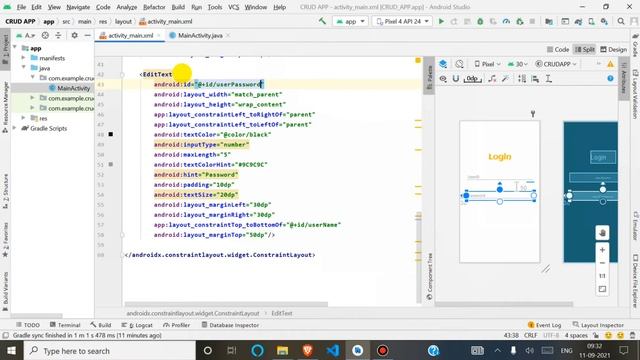This screenshot has width=640, height=360.
Task: Click the Clear All Constraints icon
Action: (x=492, y=78)
